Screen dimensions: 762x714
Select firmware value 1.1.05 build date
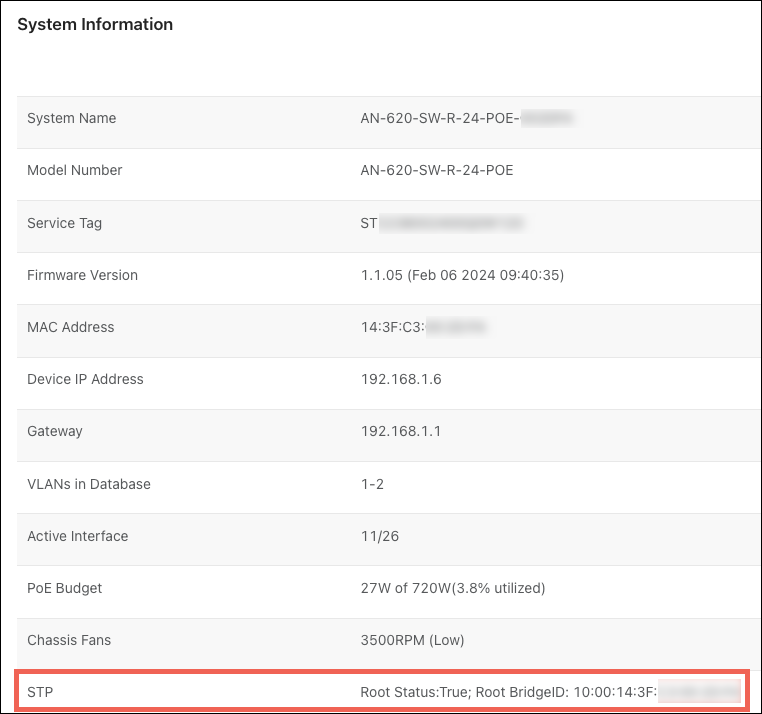click(462, 275)
